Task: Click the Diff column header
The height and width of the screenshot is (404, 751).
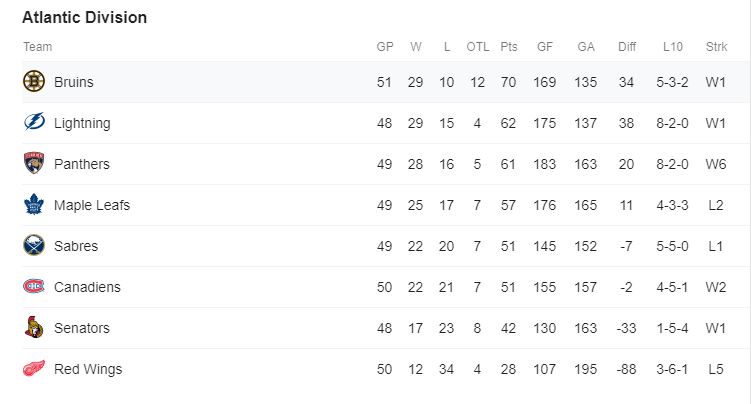Action: [626, 47]
